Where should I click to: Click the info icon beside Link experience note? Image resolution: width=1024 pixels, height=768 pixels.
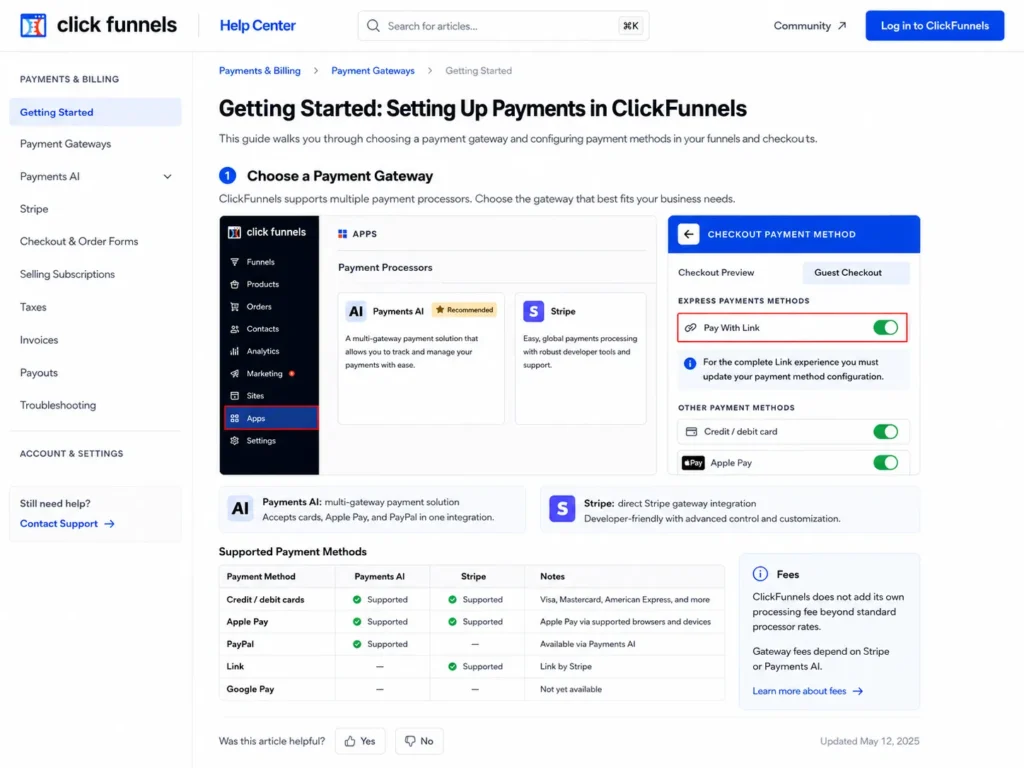(690, 363)
